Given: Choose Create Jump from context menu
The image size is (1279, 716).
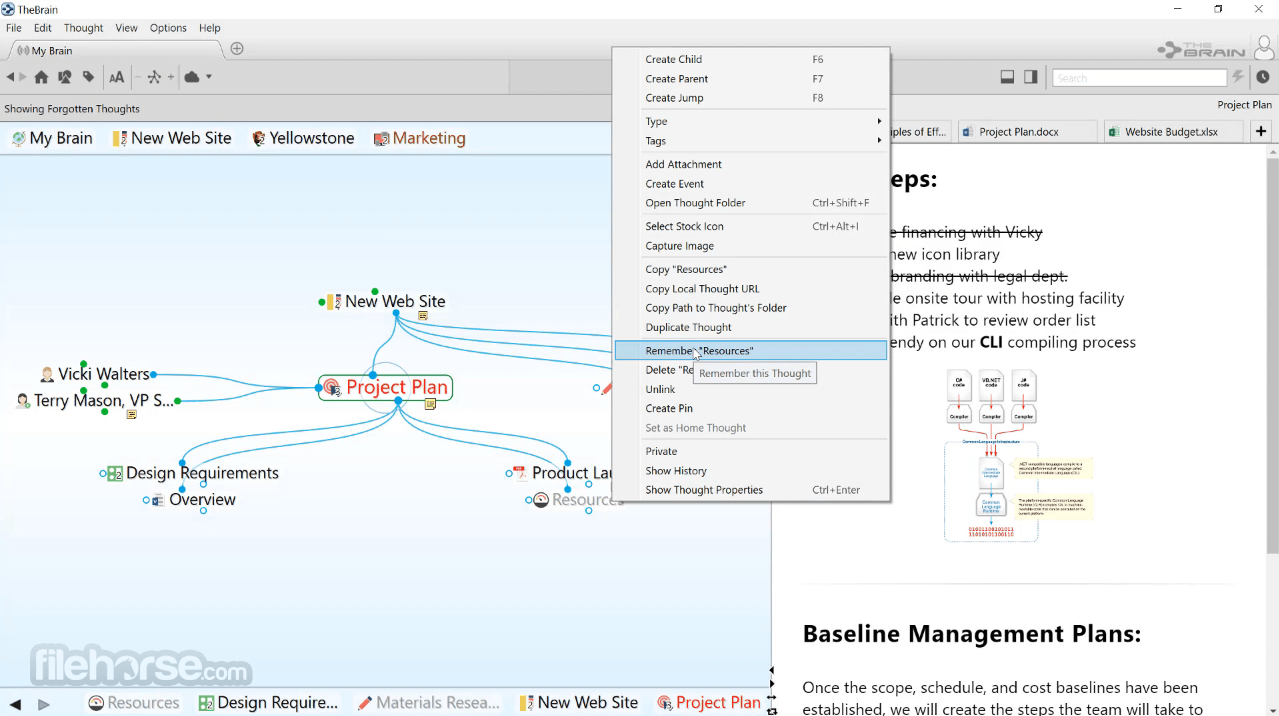Looking at the screenshot, I should click(751, 98).
